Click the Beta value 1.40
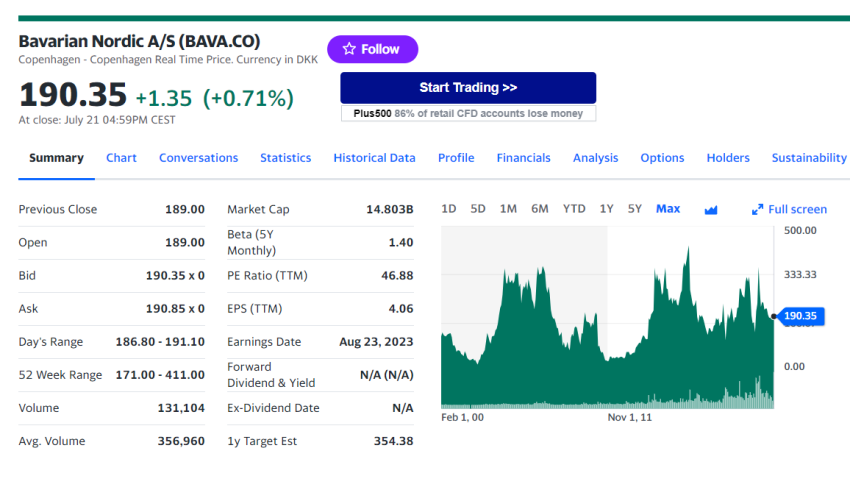 (x=401, y=242)
